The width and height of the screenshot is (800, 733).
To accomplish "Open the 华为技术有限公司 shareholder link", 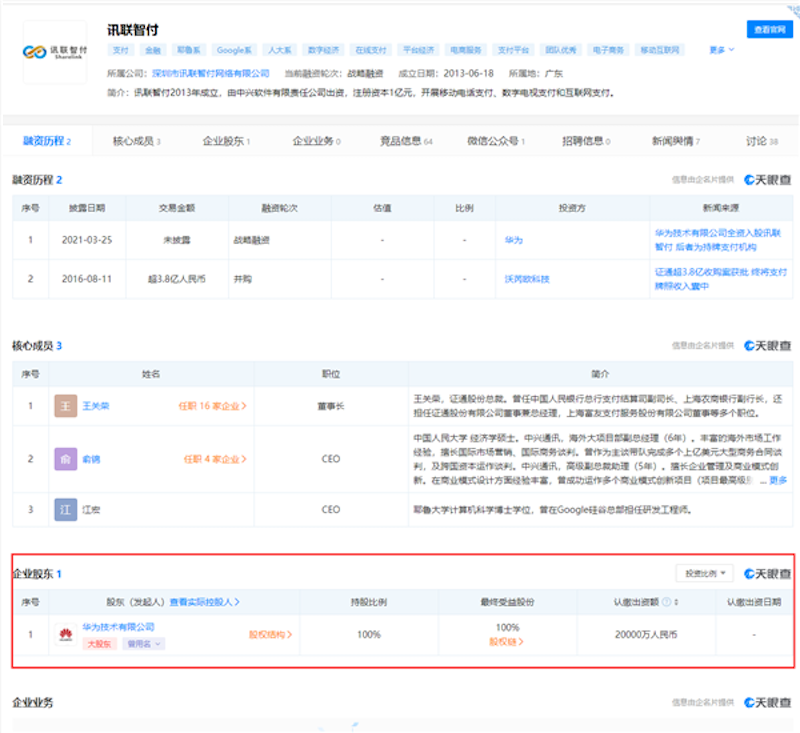I will 118,627.
